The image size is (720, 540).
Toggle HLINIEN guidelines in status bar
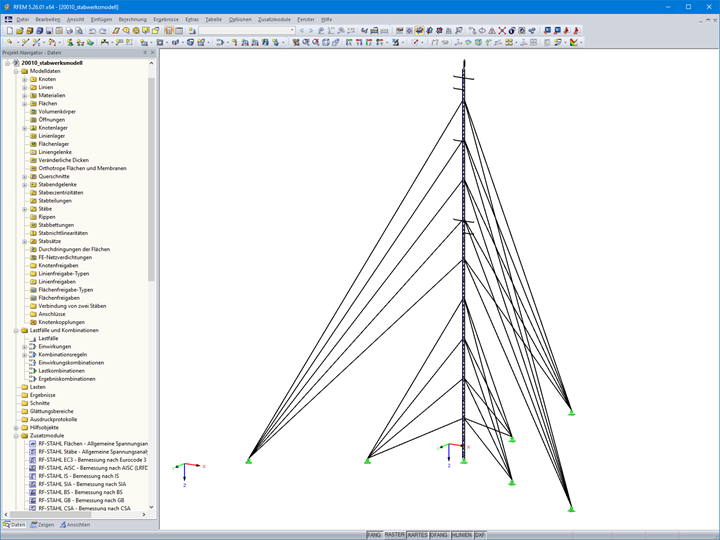(x=461, y=535)
